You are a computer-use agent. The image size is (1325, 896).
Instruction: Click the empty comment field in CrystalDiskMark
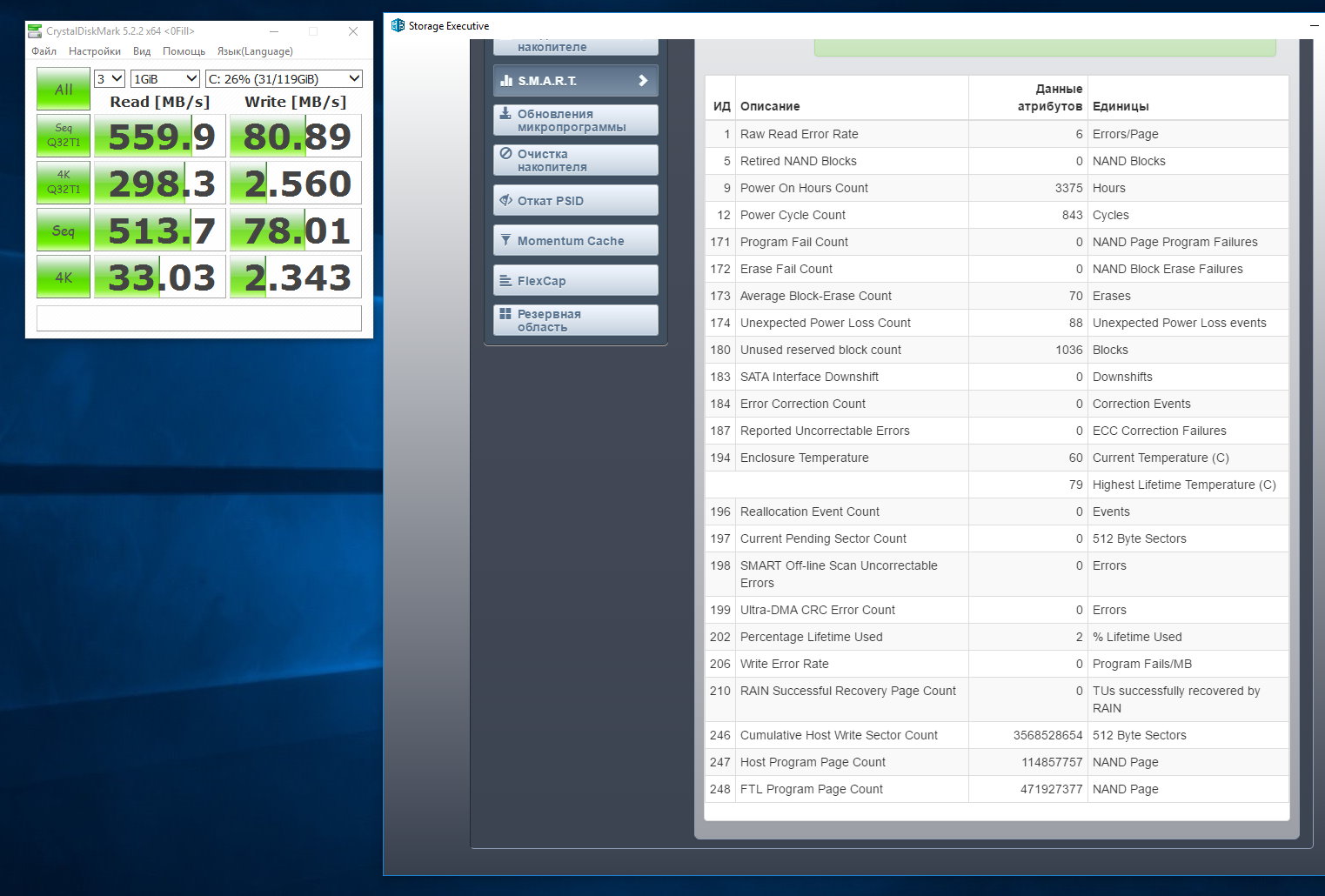(199, 318)
